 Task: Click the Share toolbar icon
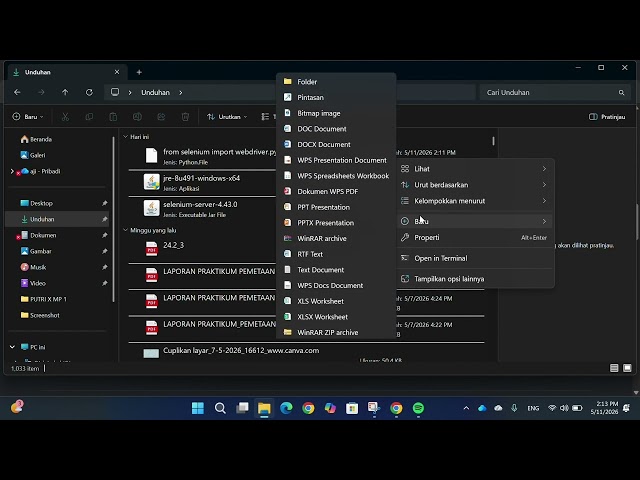click(x=161, y=117)
